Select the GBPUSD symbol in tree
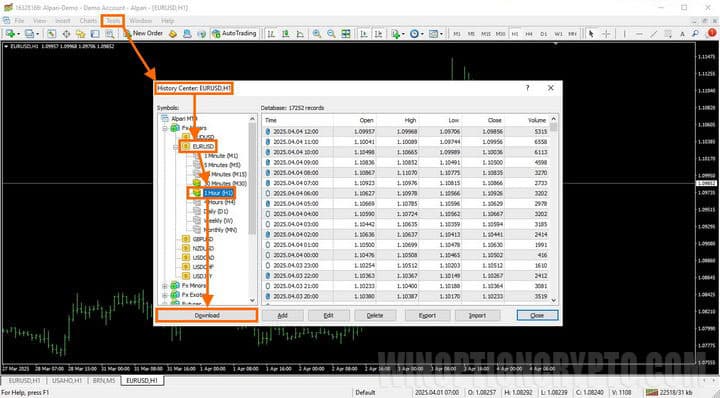This screenshot has width=720, height=398. coord(202,239)
